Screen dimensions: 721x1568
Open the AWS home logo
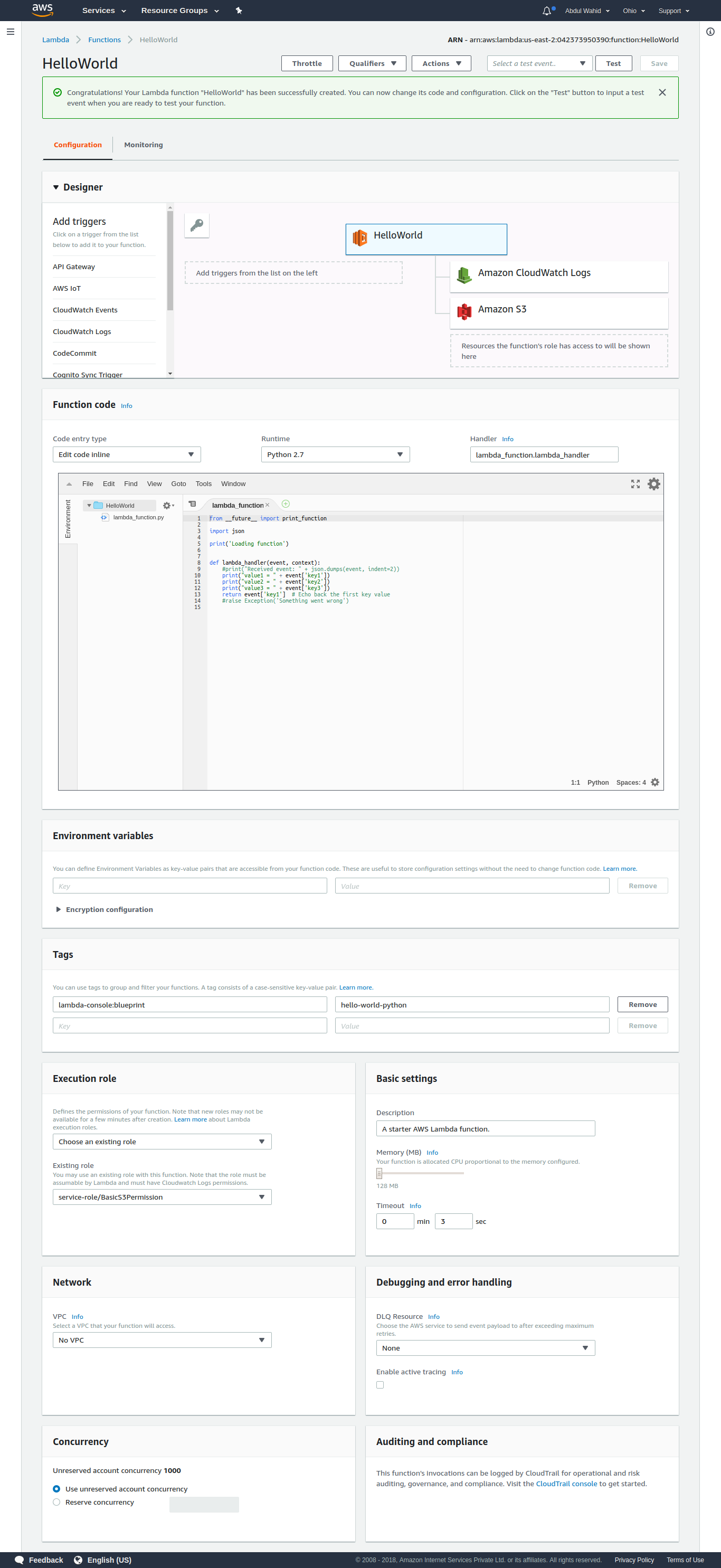pos(43,11)
